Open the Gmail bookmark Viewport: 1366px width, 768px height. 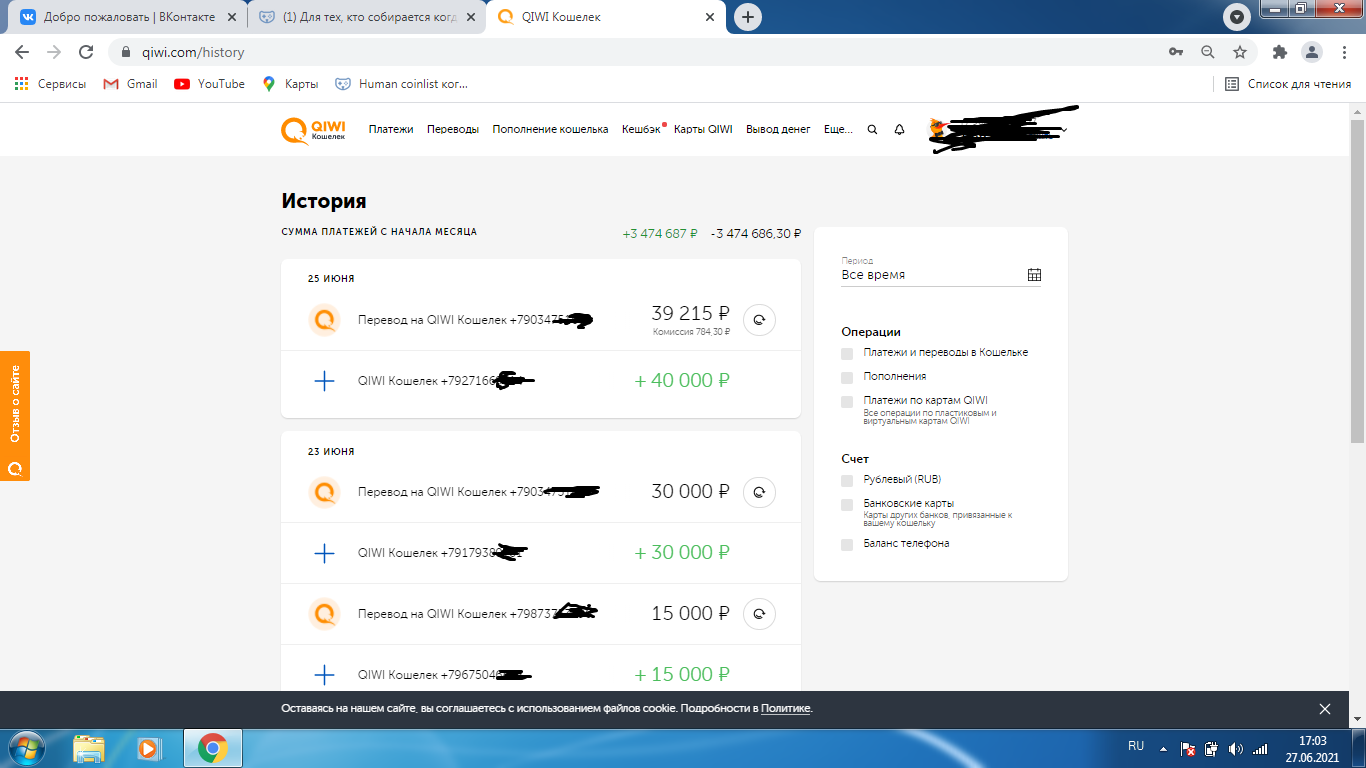130,84
